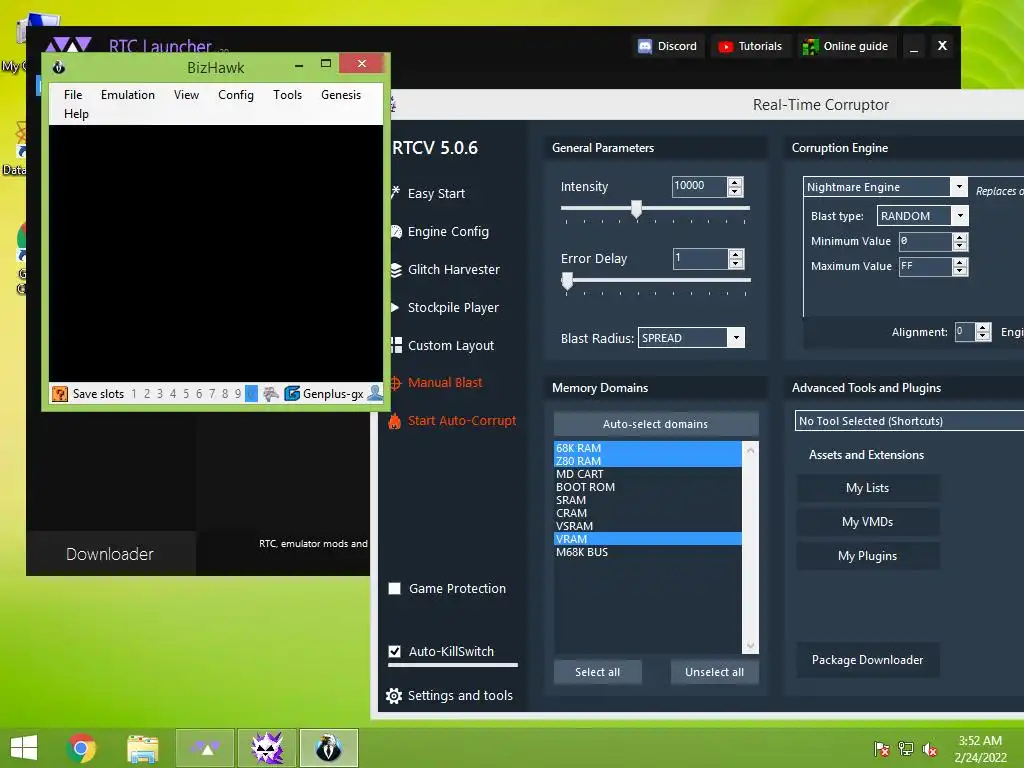Select the SRAM memory domain
Viewport: 1024px width, 768px height.
point(647,500)
